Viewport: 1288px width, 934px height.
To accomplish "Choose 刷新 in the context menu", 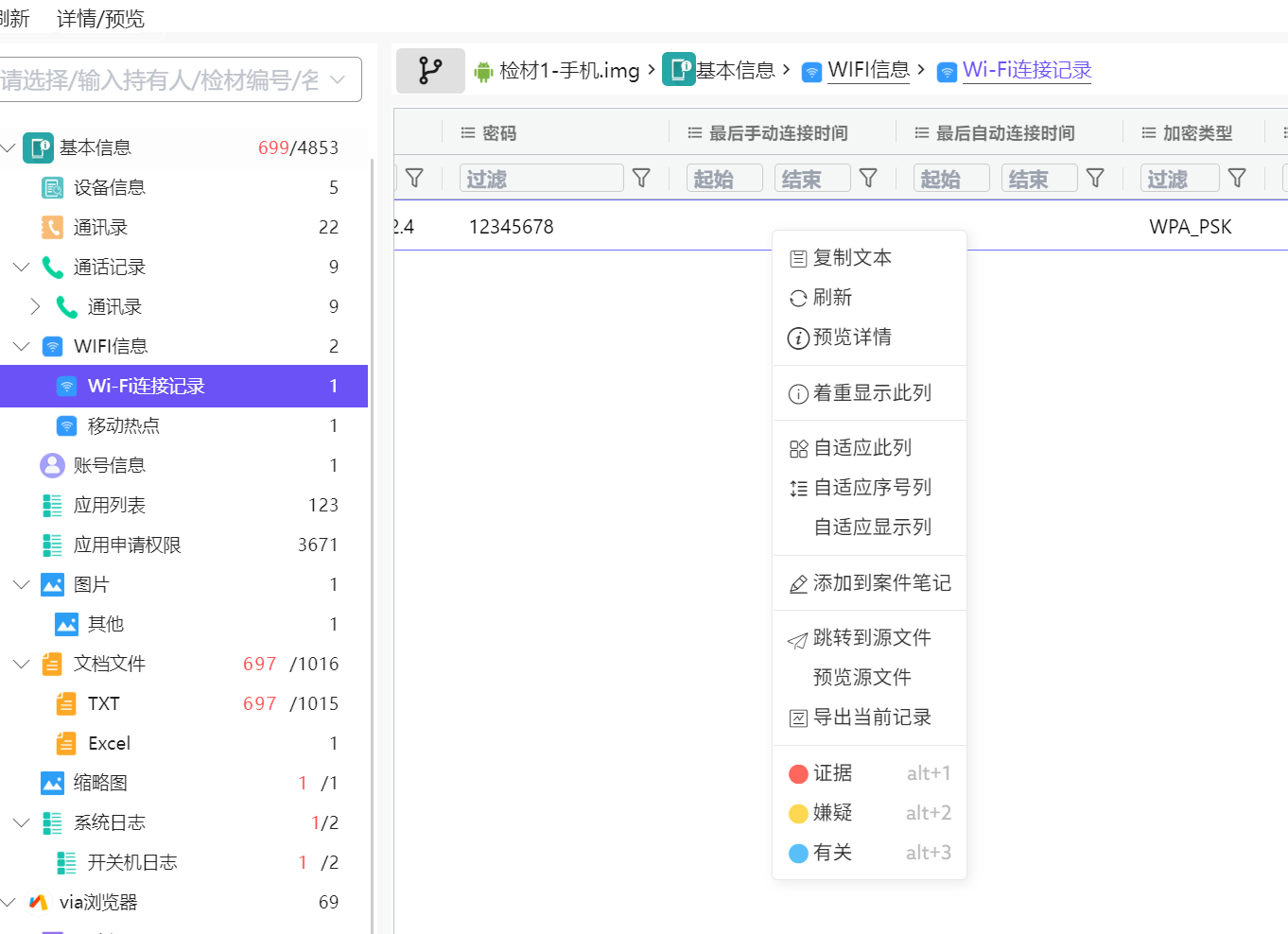I will (x=869, y=298).
